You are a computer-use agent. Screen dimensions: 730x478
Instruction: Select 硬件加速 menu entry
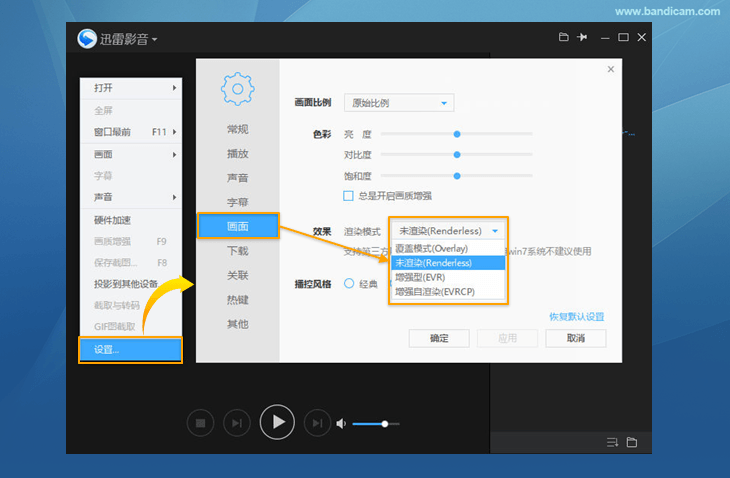coord(131,220)
